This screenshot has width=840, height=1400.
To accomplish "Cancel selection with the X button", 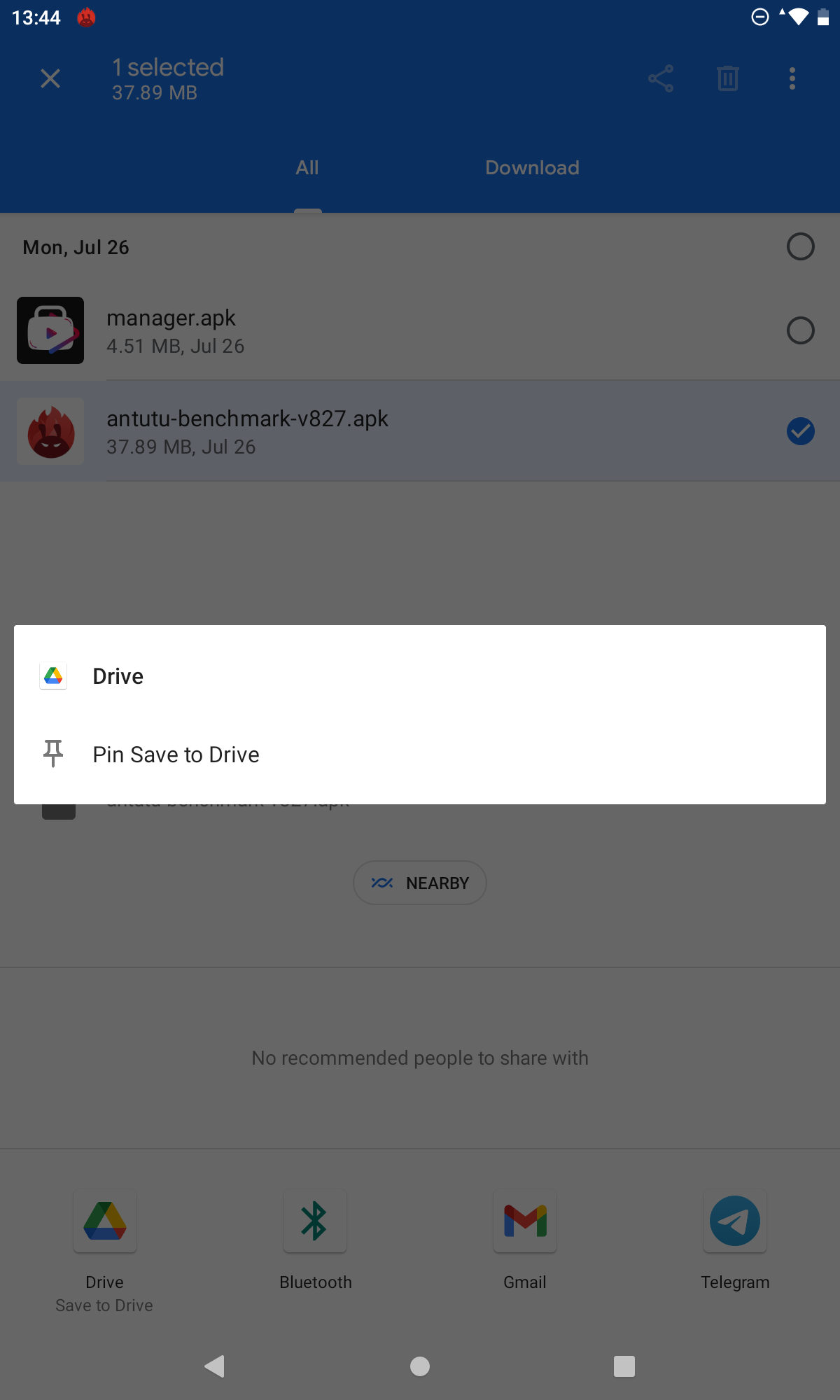I will [50, 78].
